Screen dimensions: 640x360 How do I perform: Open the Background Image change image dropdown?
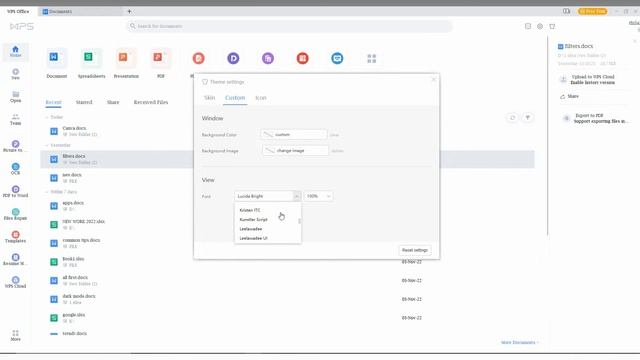295,151
